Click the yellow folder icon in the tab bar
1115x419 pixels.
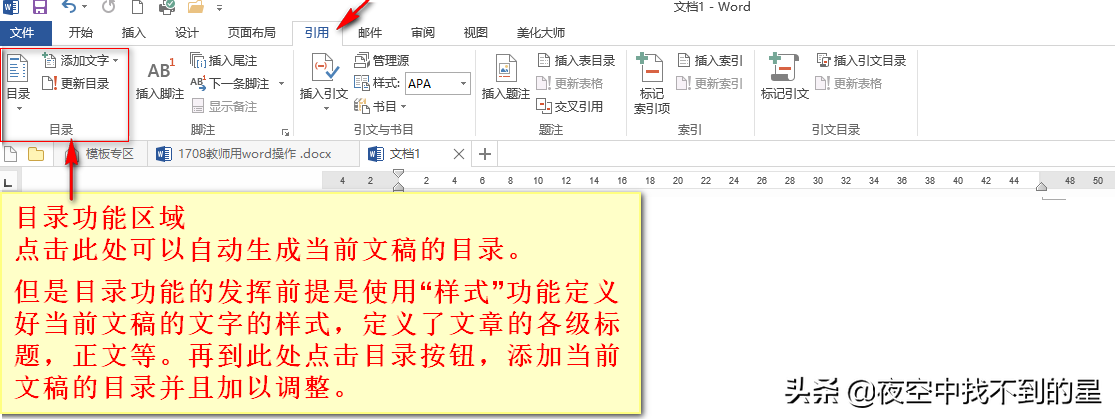pyautogui.click(x=36, y=154)
